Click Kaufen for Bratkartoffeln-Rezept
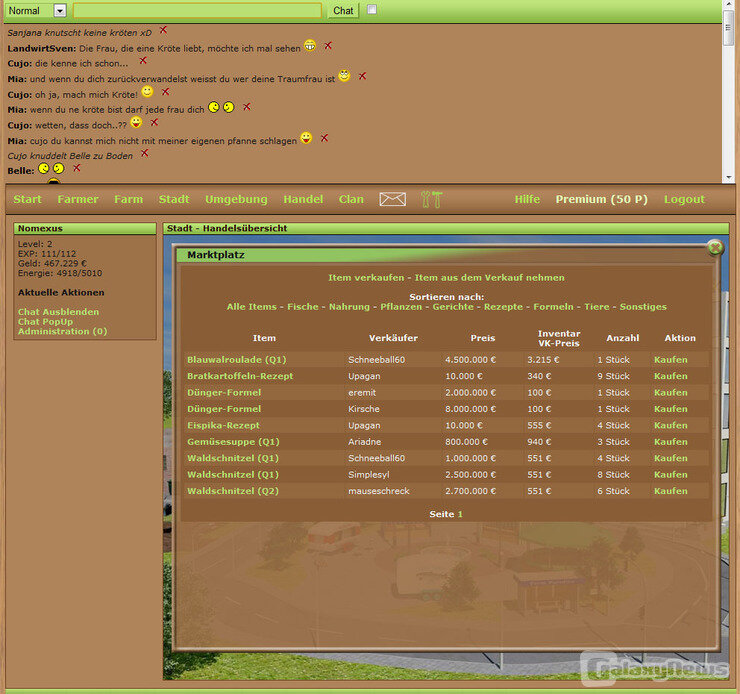740x694 pixels. 671,376
